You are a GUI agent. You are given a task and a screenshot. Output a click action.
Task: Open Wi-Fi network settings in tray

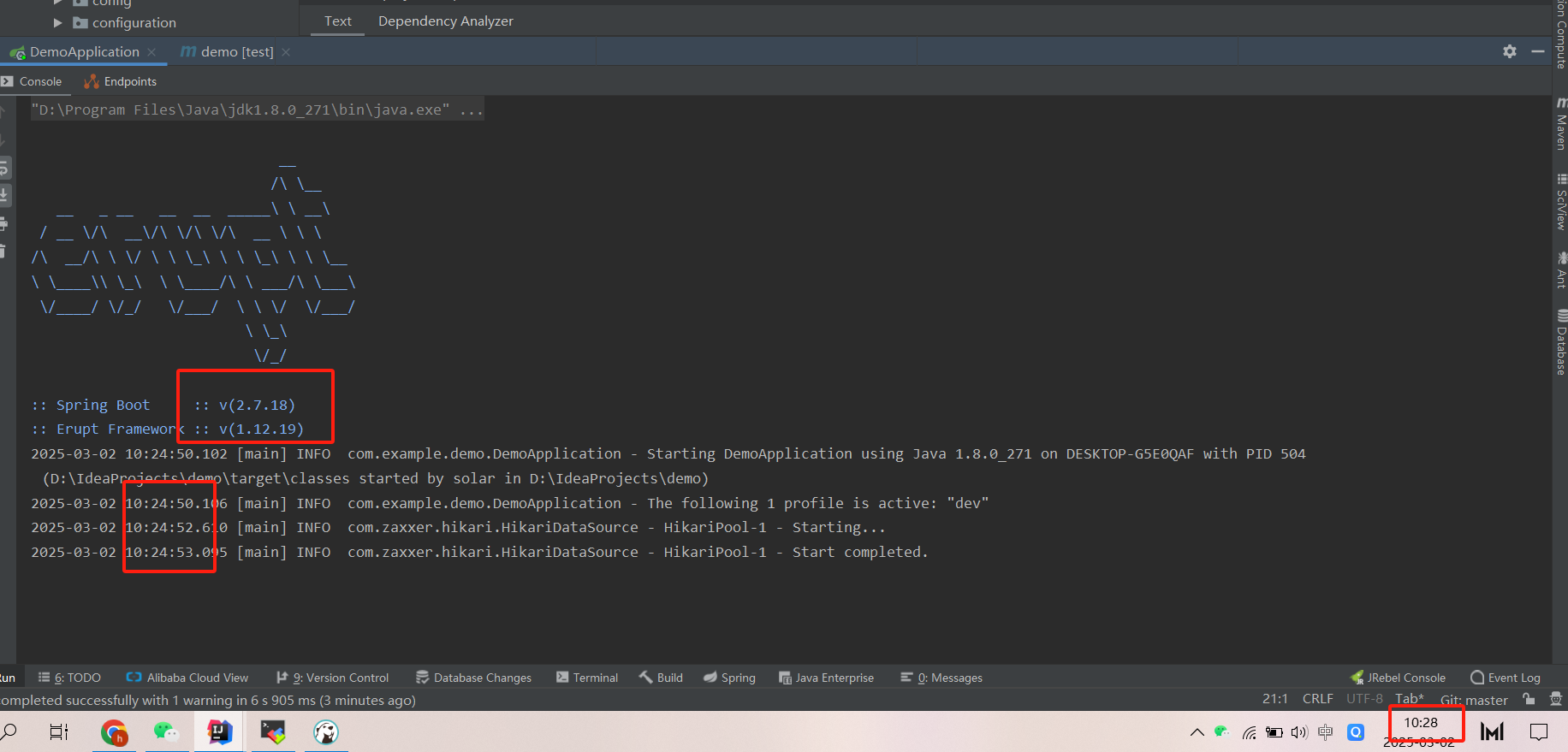coord(1250,731)
